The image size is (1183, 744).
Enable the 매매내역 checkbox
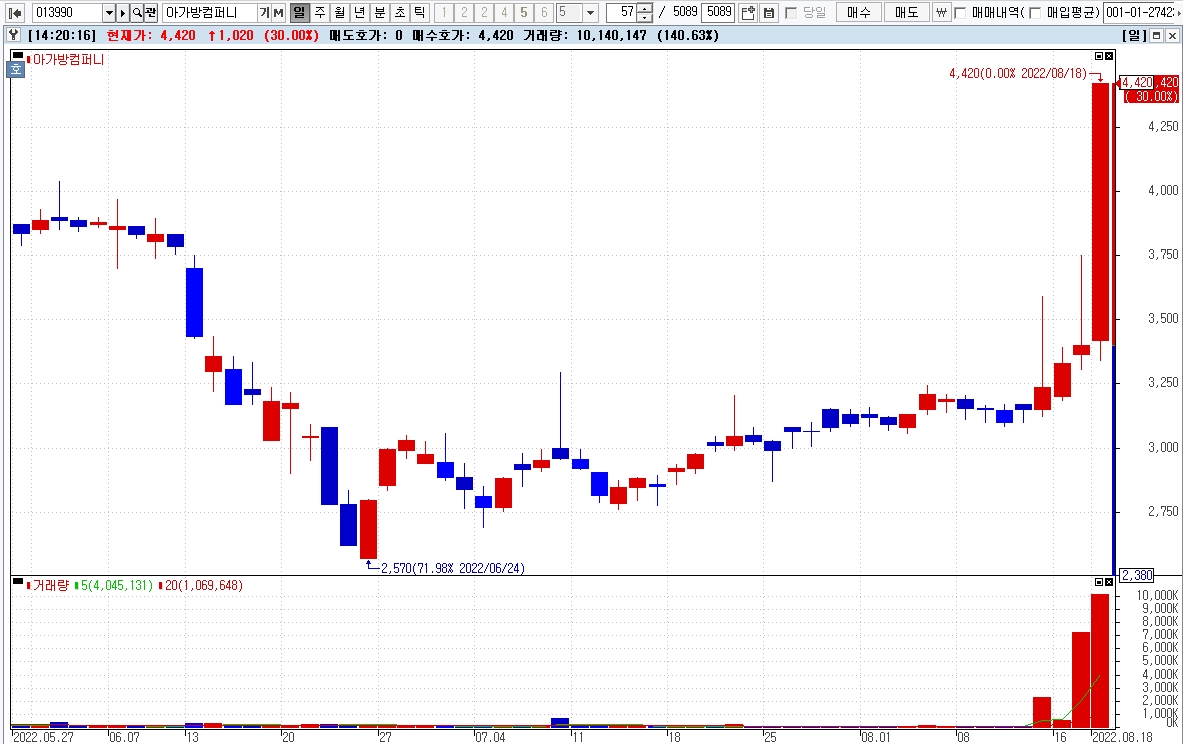[960, 13]
